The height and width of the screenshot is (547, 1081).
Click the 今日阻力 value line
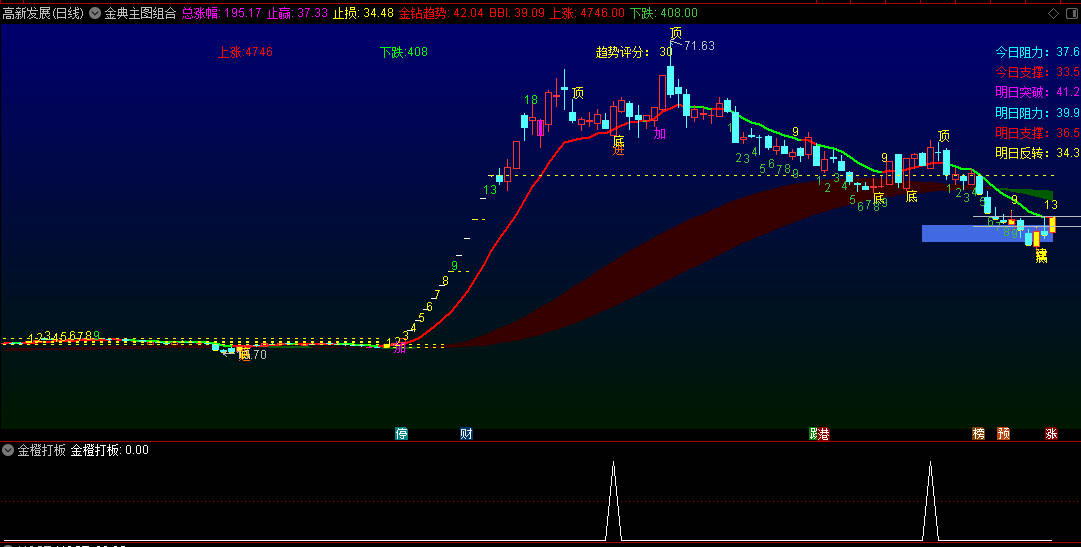coord(1038,52)
